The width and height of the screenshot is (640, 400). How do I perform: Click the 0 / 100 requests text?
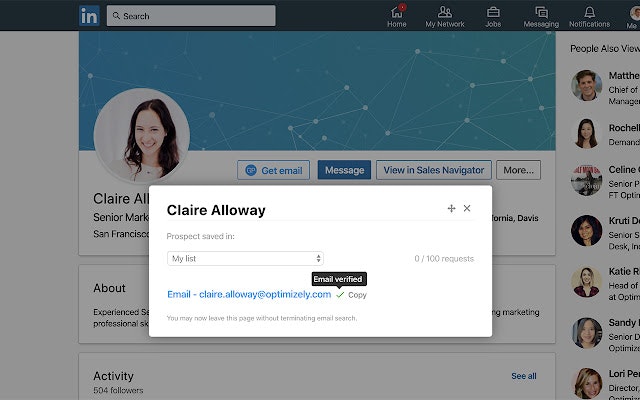coord(444,259)
